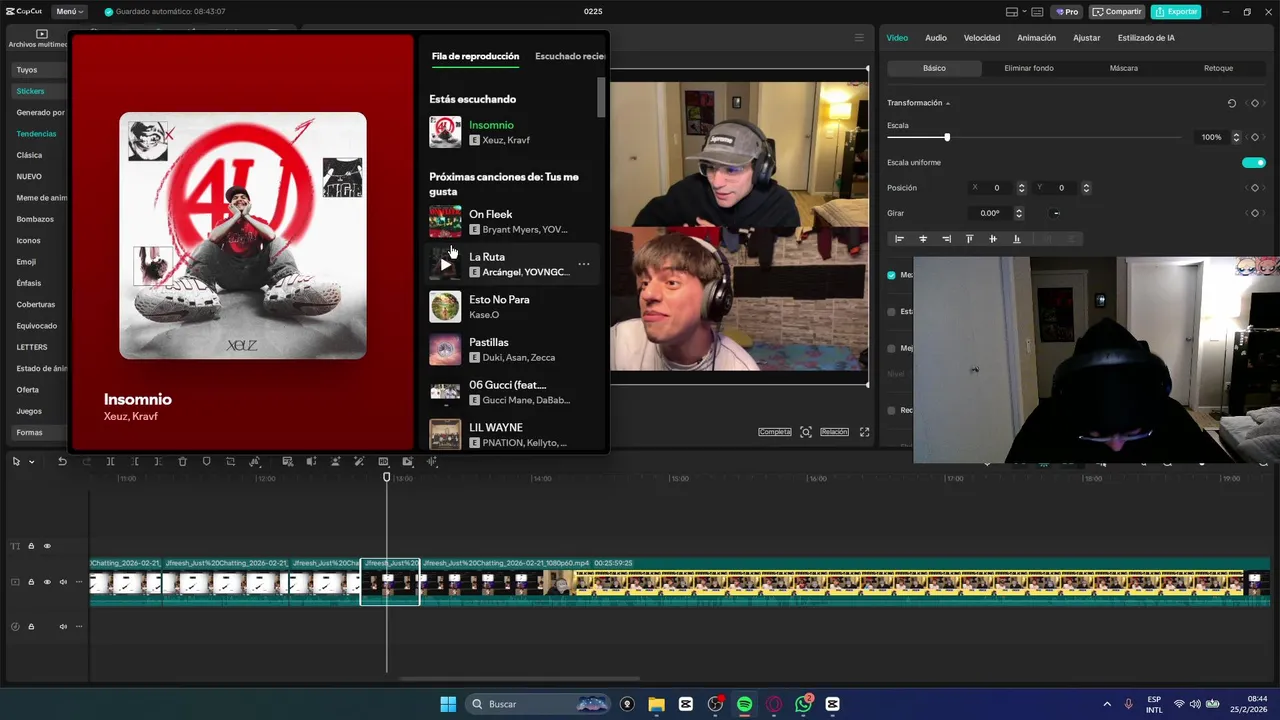
Task: Click the crop icon in timeline toolbar
Action: click(x=230, y=462)
